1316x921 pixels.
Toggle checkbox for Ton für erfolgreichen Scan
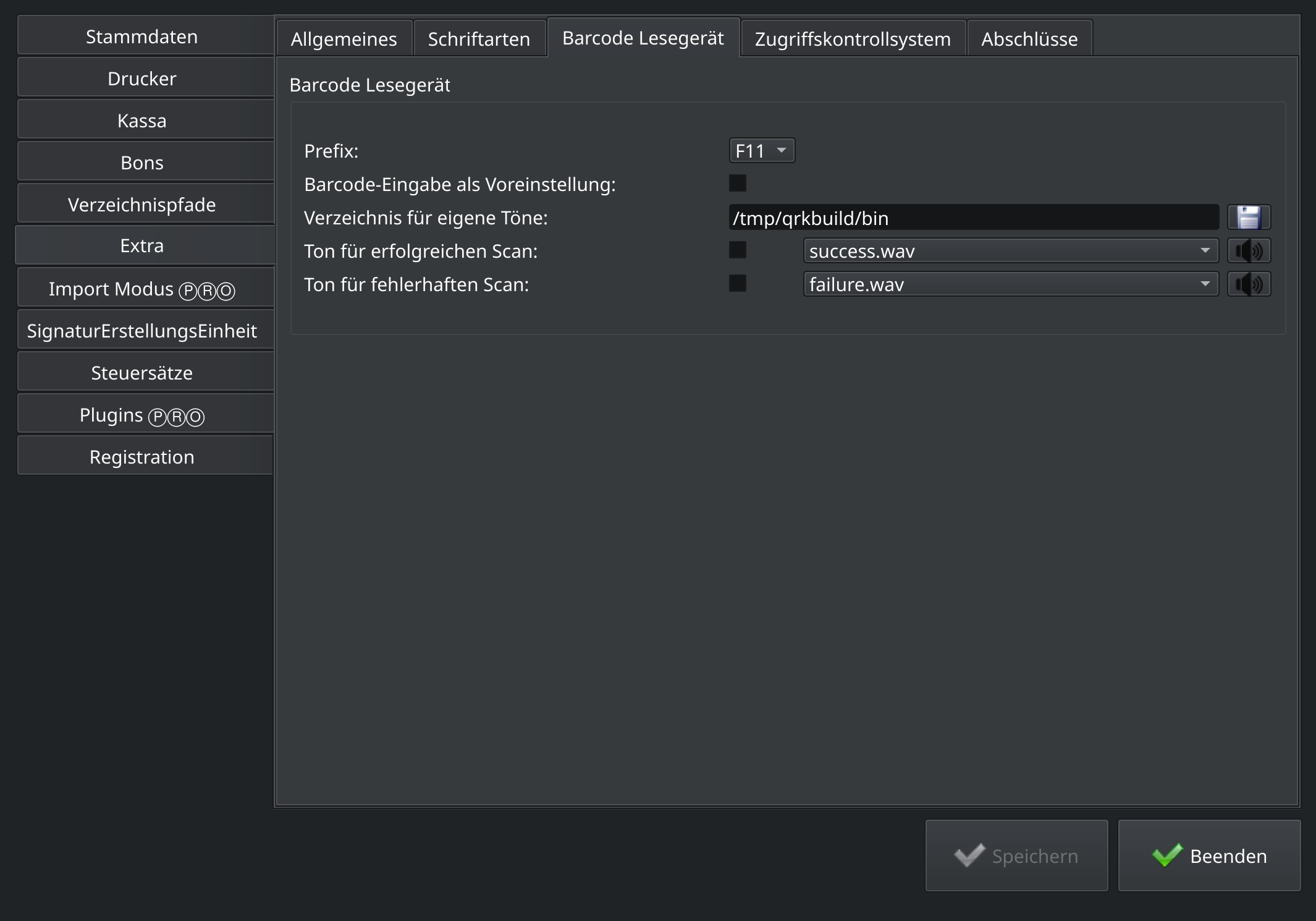738,250
